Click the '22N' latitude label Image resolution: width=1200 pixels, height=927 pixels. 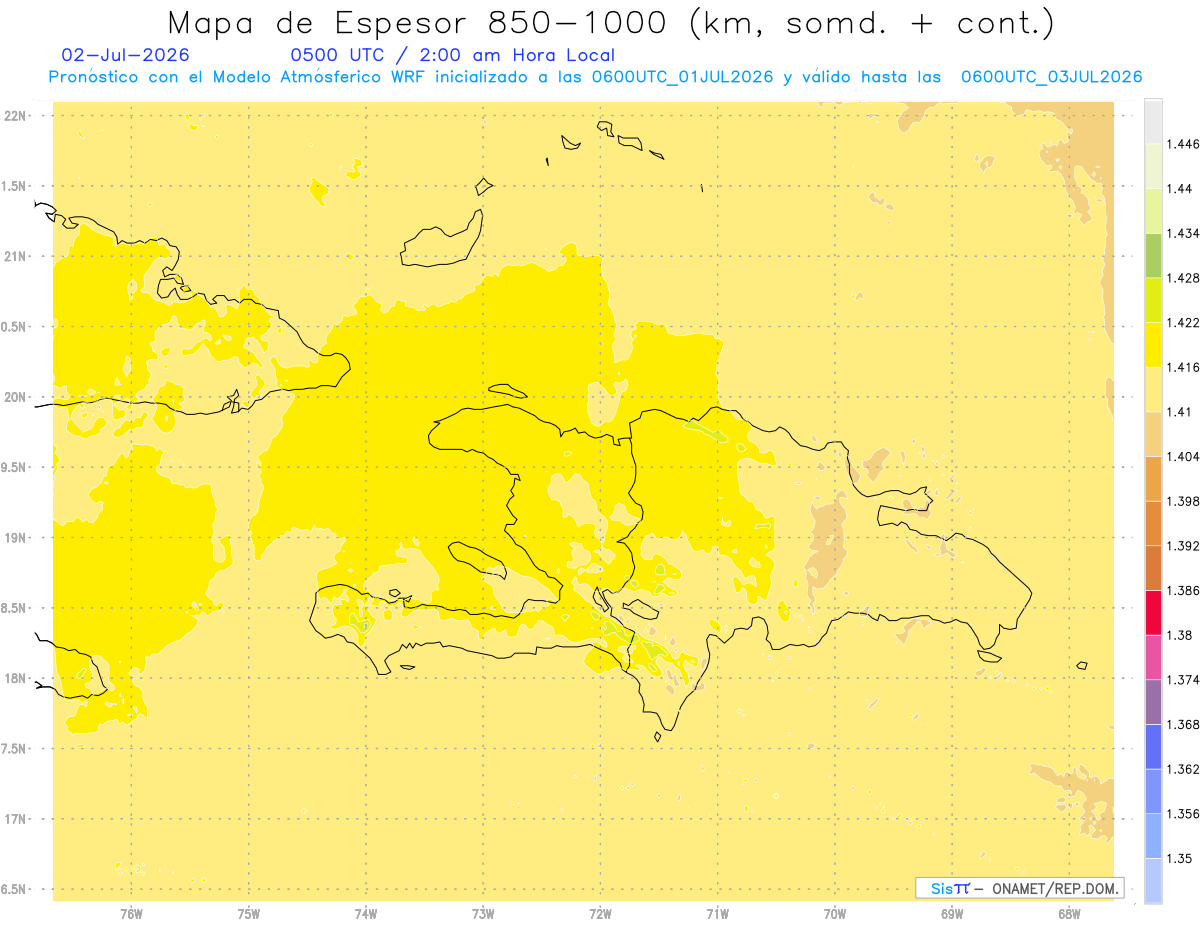coord(15,115)
